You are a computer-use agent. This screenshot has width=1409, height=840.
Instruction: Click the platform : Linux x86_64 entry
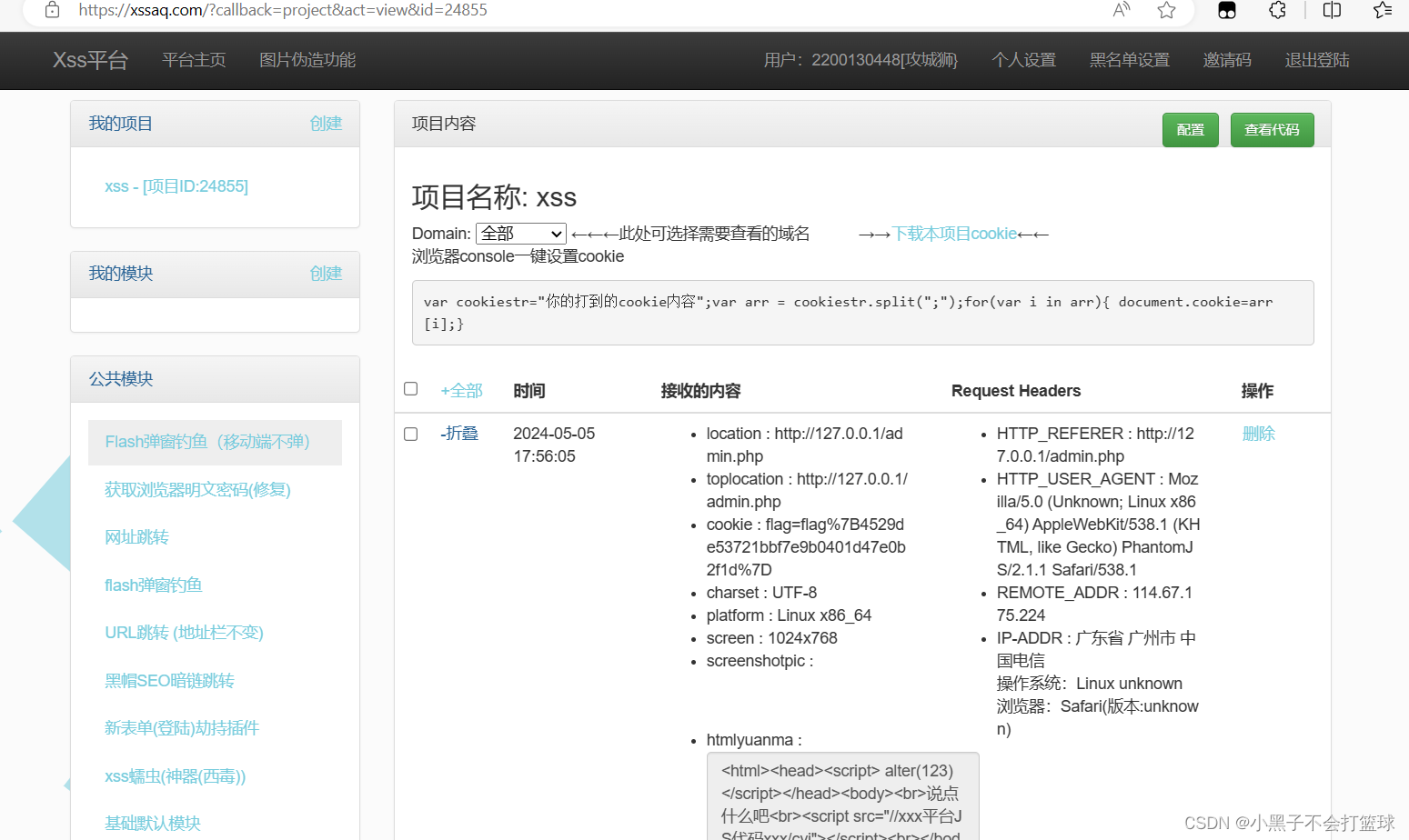pyautogui.click(x=789, y=615)
